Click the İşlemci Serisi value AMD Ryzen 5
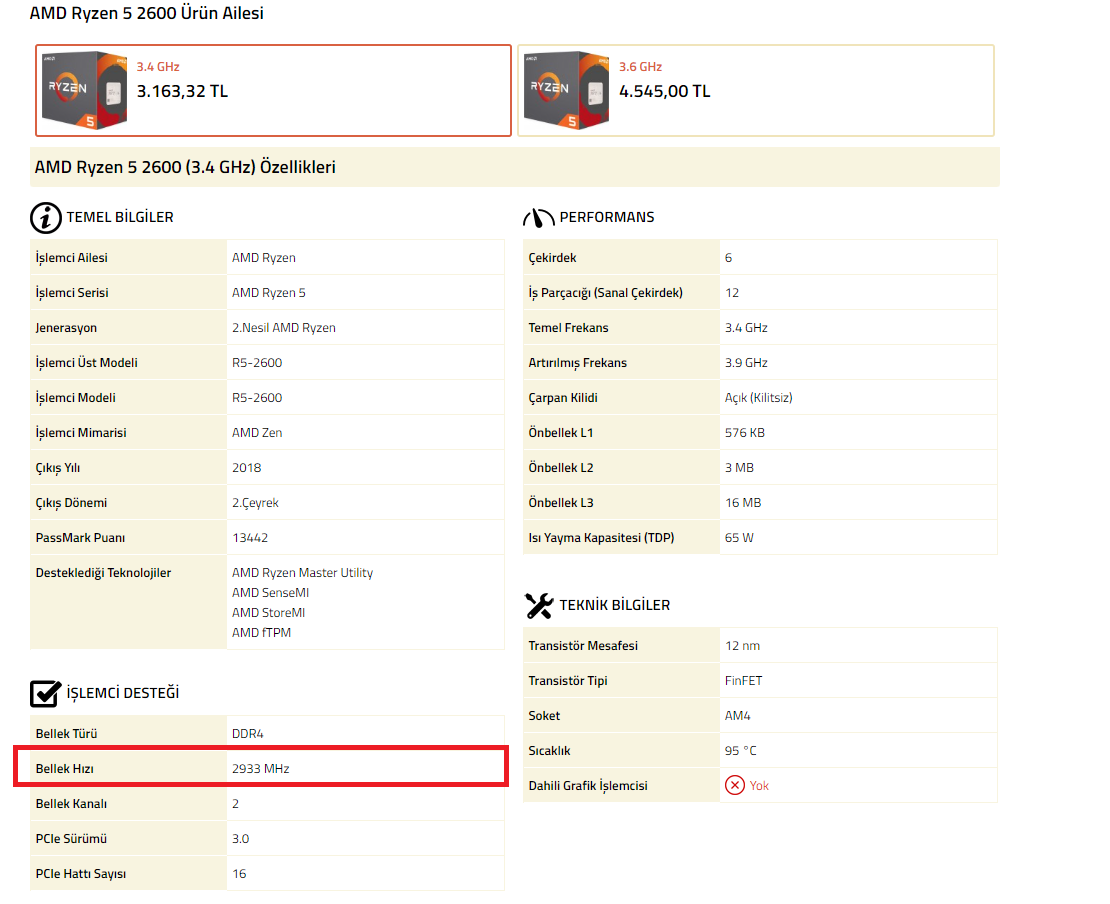Image resolution: width=1110 pixels, height=904 pixels. tap(268, 292)
